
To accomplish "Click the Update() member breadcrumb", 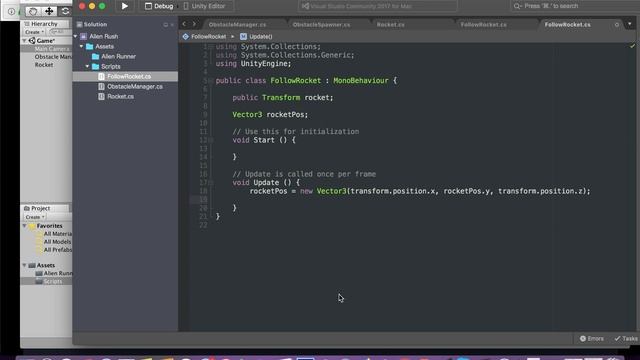I will click(256, 36).
